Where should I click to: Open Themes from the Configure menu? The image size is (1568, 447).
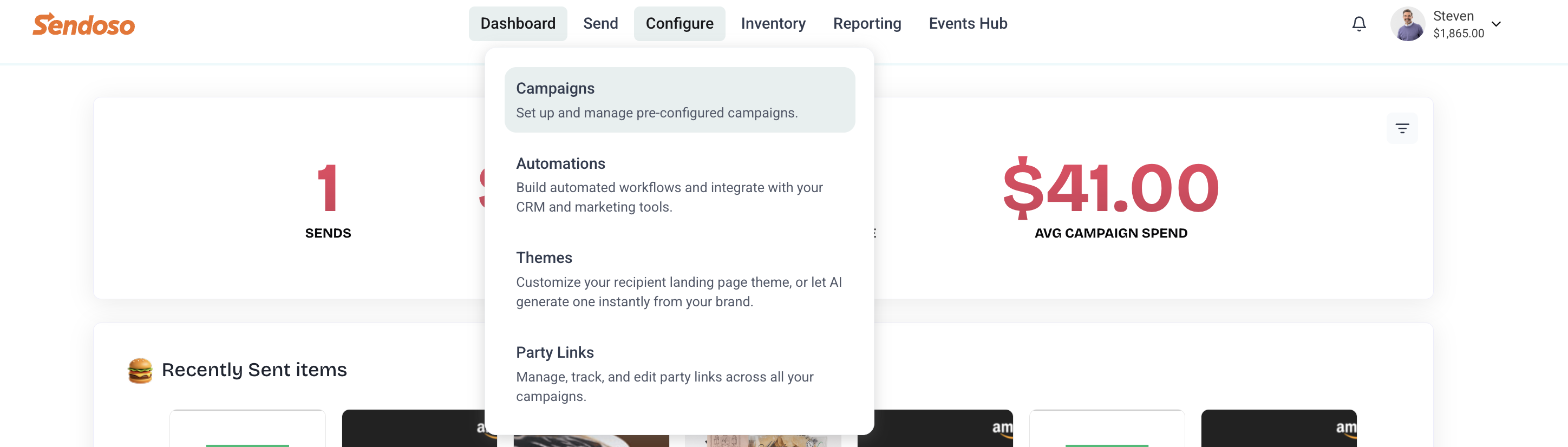pos(680,279)
